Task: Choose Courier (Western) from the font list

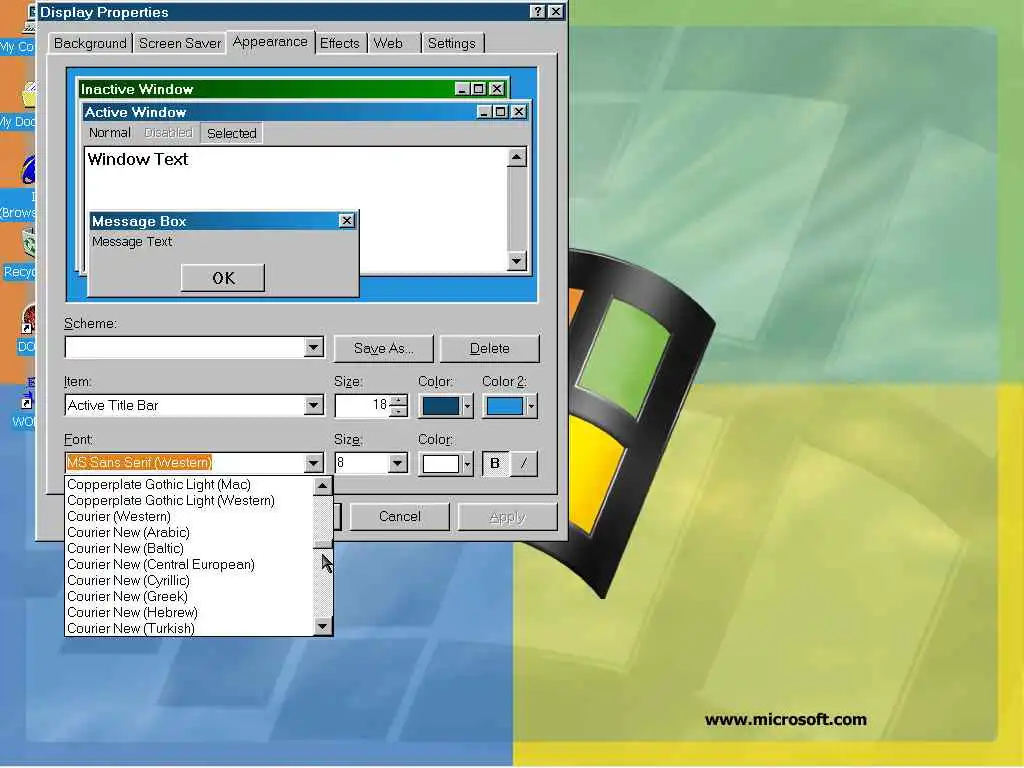Action: tap(189, 517)
